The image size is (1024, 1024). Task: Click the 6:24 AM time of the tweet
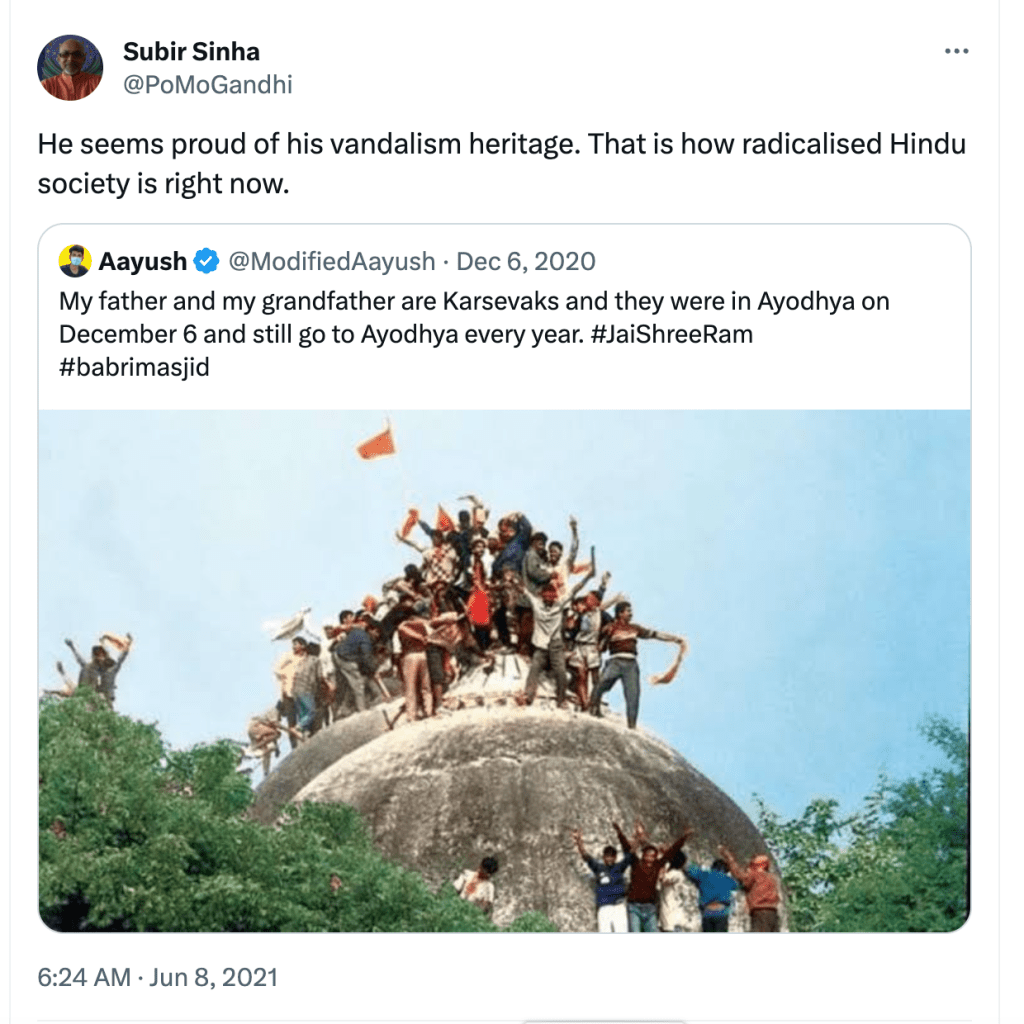pos(84,976)
